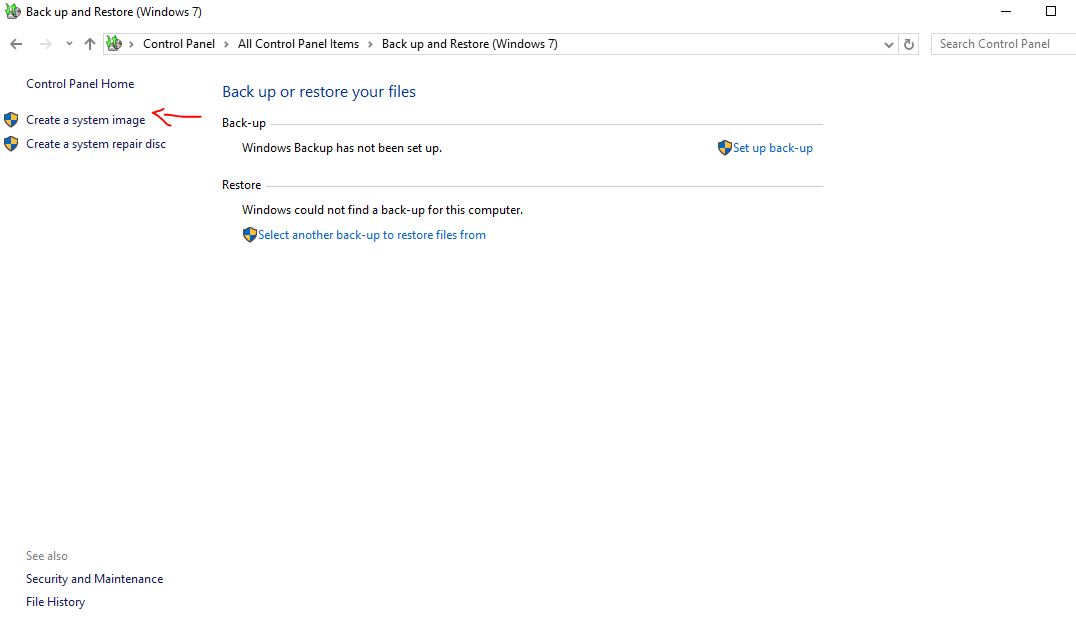
Task: Click the 'Restore' section label
Action: [x=242, y=185]
